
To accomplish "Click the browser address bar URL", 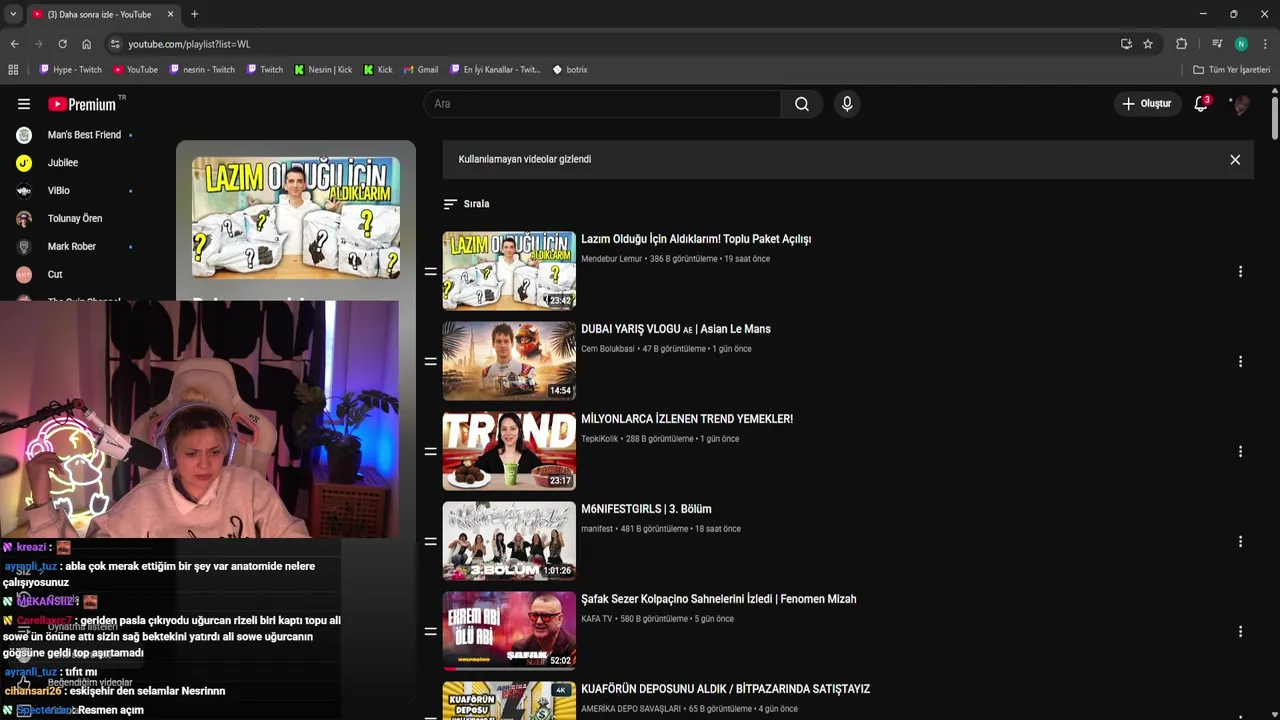I will pyautogui.click(x=189, y=44).
